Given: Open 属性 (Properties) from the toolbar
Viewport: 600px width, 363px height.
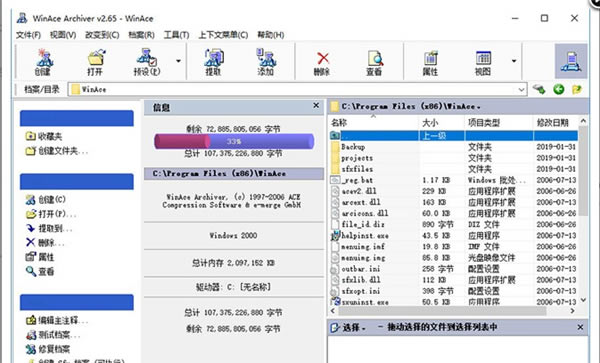Looking at the screenshot, I should tap(430, 63).
